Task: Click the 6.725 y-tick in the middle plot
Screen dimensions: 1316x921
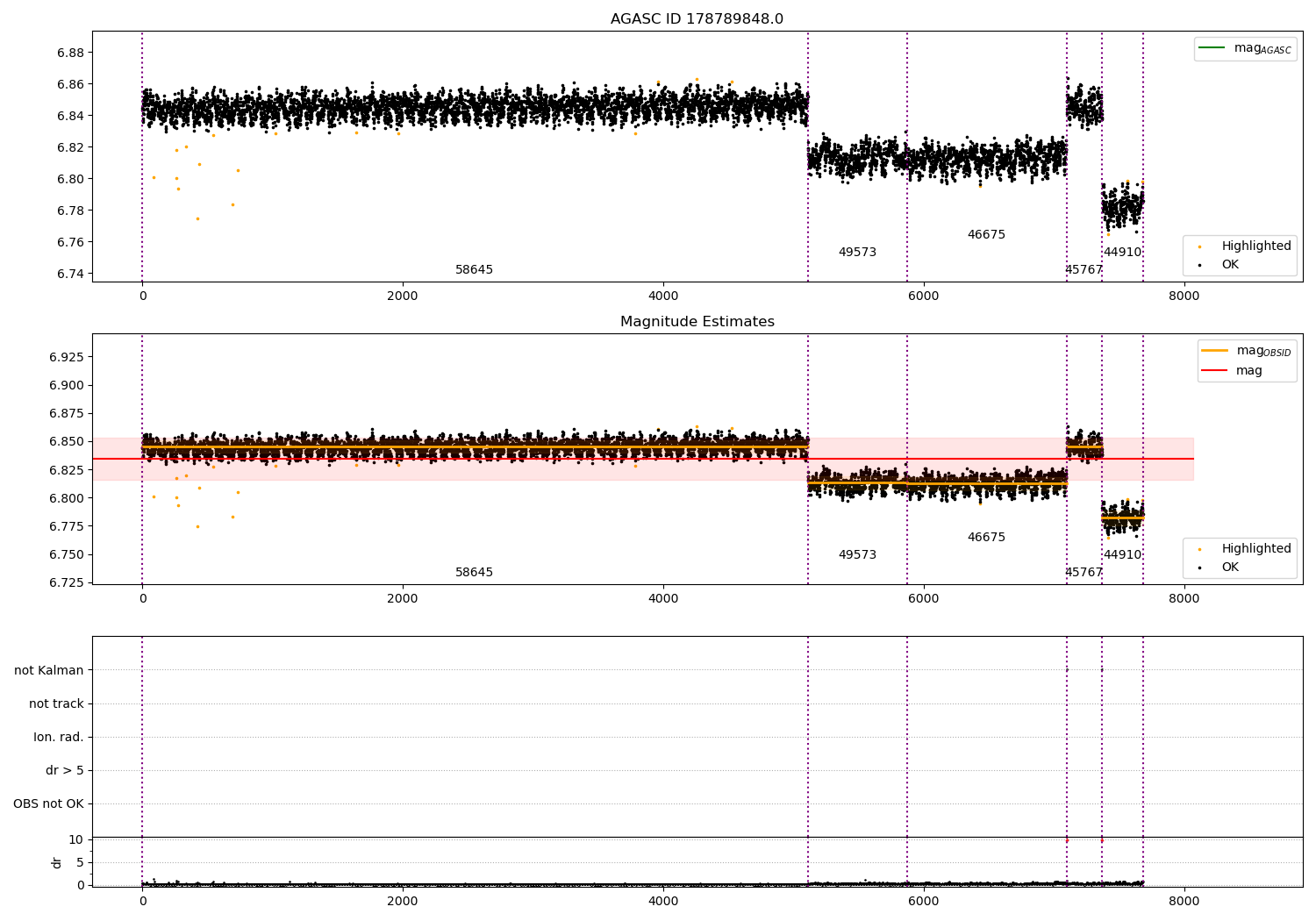Action: coord(67,582)
